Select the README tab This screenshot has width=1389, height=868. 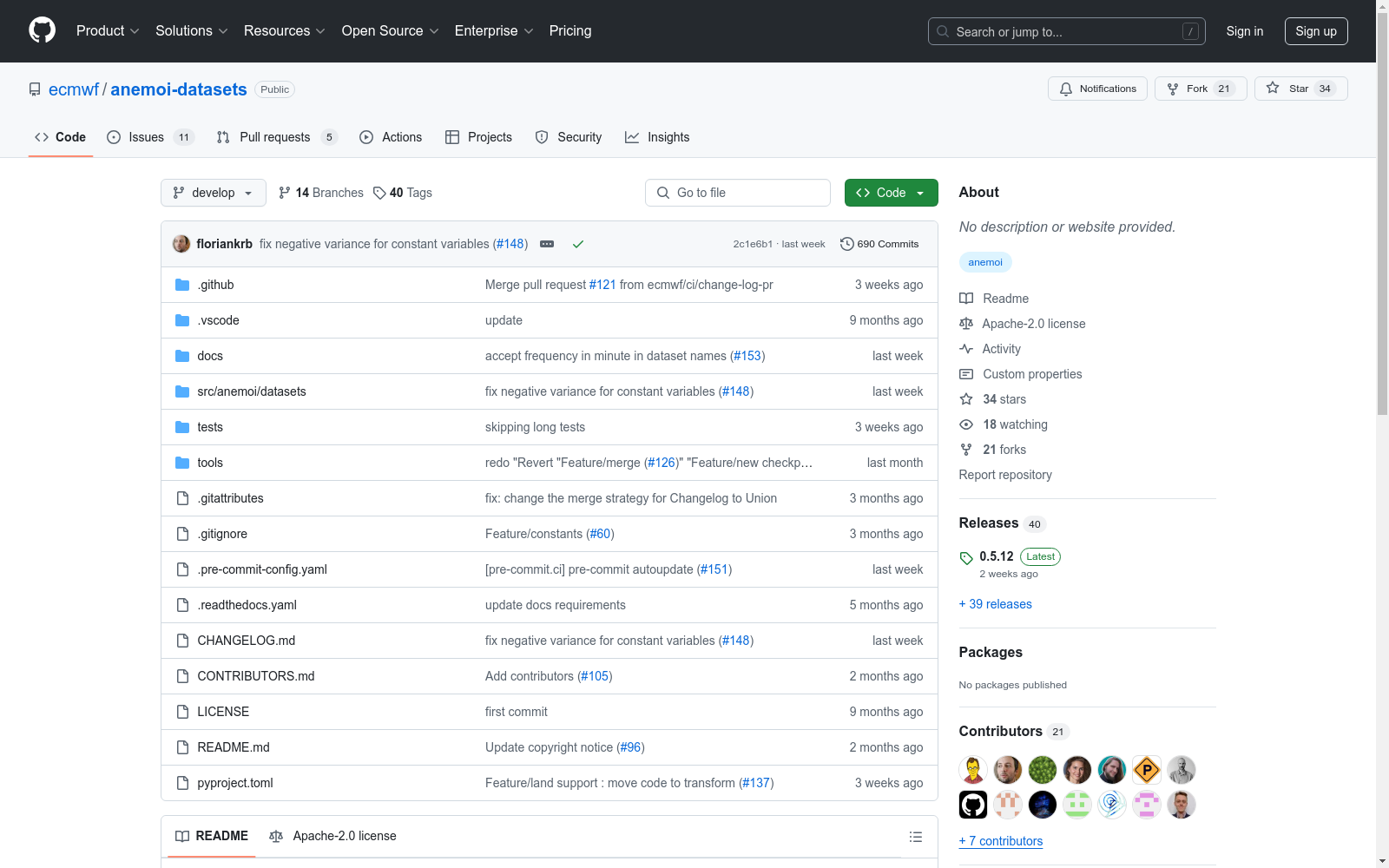click(212, 837)
